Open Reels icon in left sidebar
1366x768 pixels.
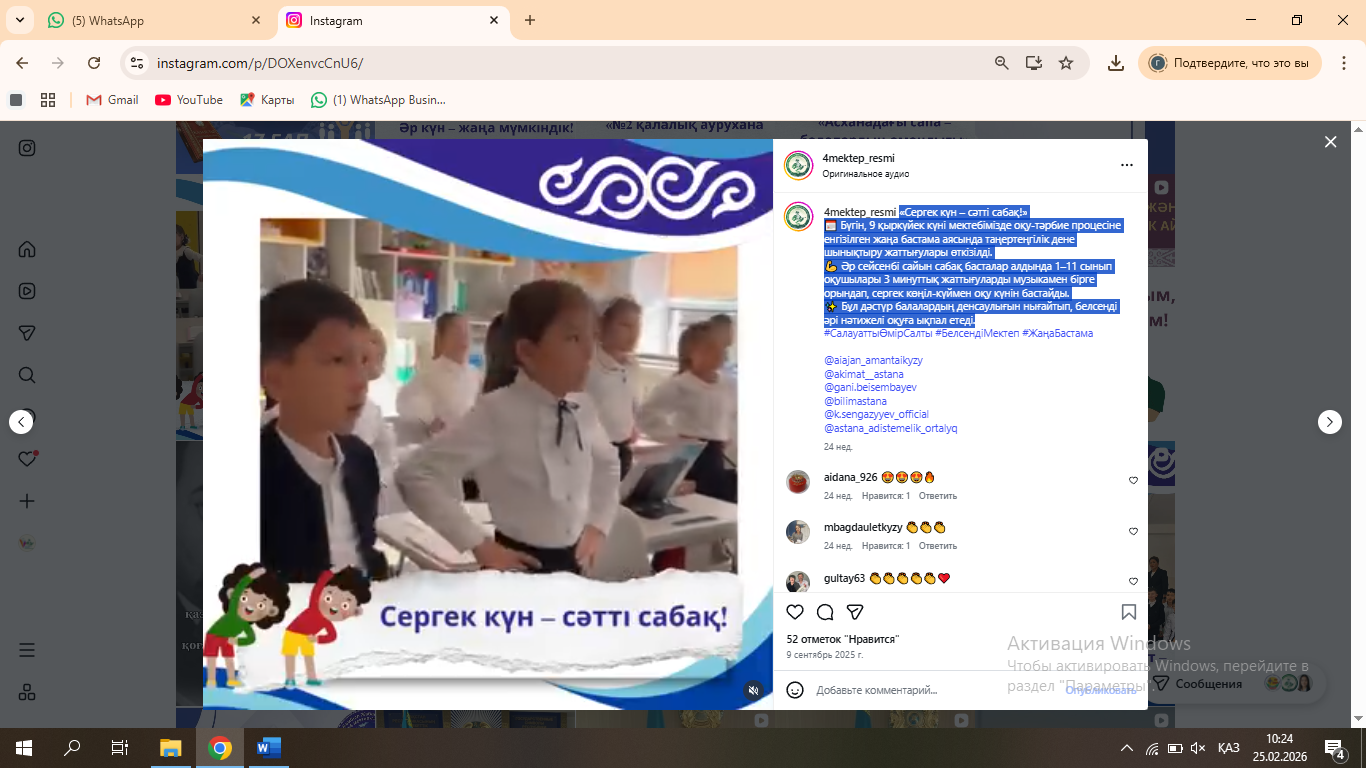click(x=27, y=291)
